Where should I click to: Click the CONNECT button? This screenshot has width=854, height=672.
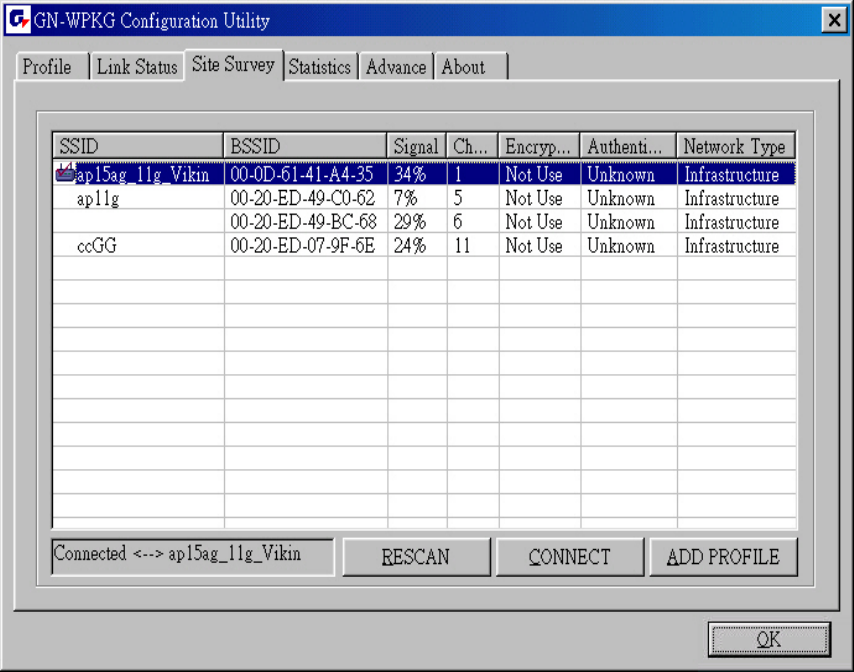[569, 557]
